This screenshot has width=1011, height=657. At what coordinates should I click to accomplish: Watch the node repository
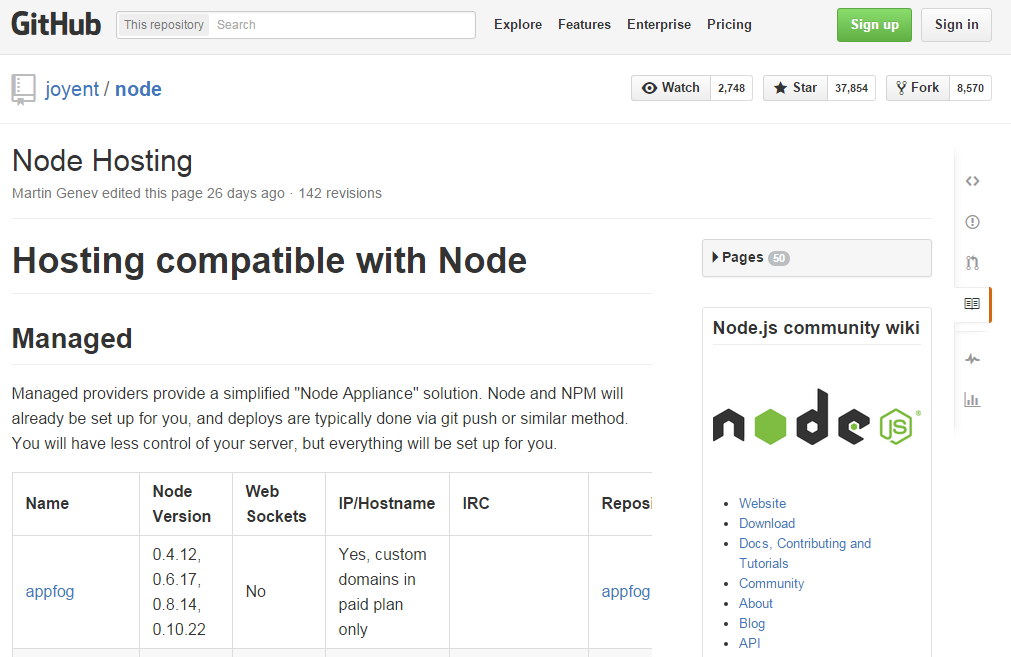pos(671,88)
